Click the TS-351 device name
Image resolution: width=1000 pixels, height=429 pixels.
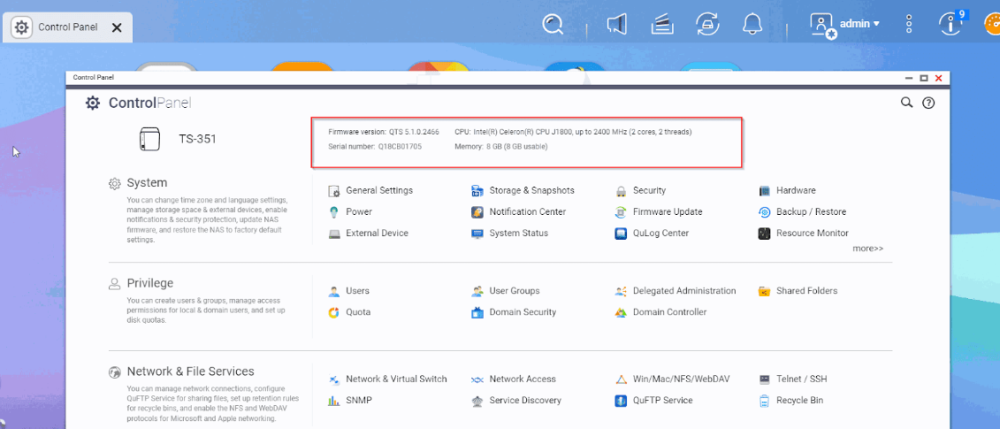coord(198,139)
